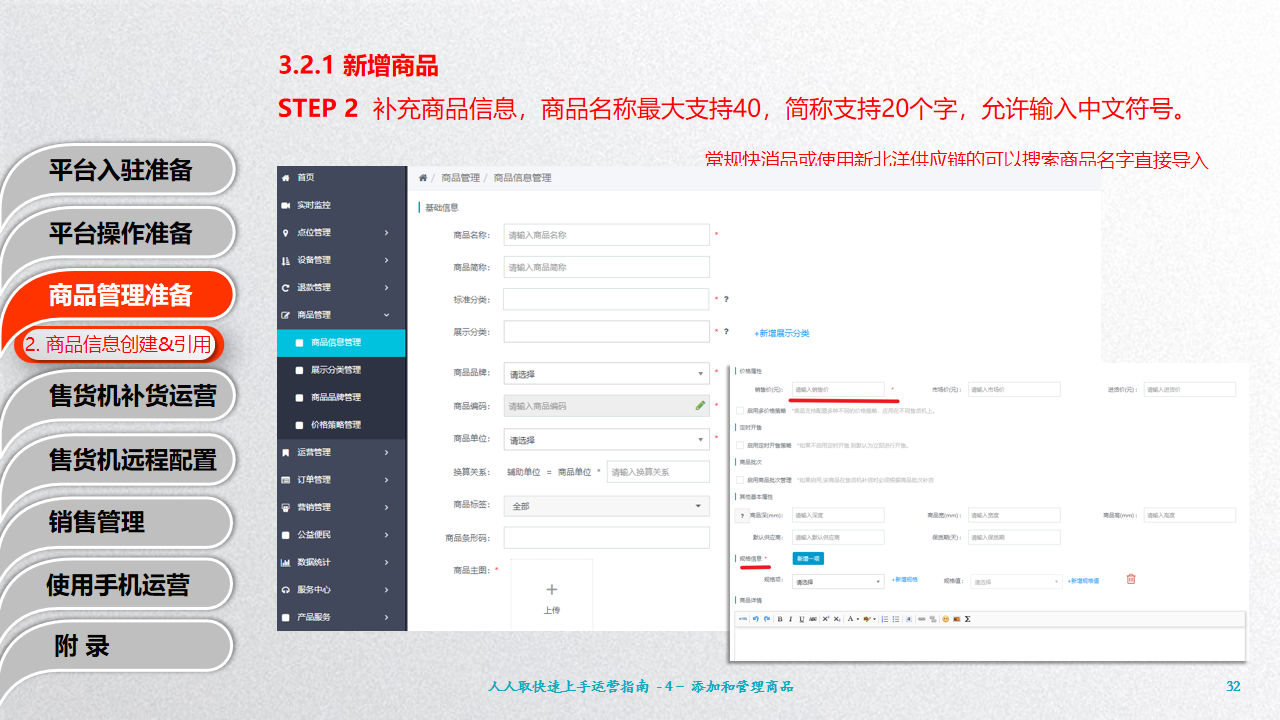Image resolution: width=1280 pixels, height=720 pixels.
Task: Click the 实时监控 camera icon in sidebar
Action: [286, 205]
